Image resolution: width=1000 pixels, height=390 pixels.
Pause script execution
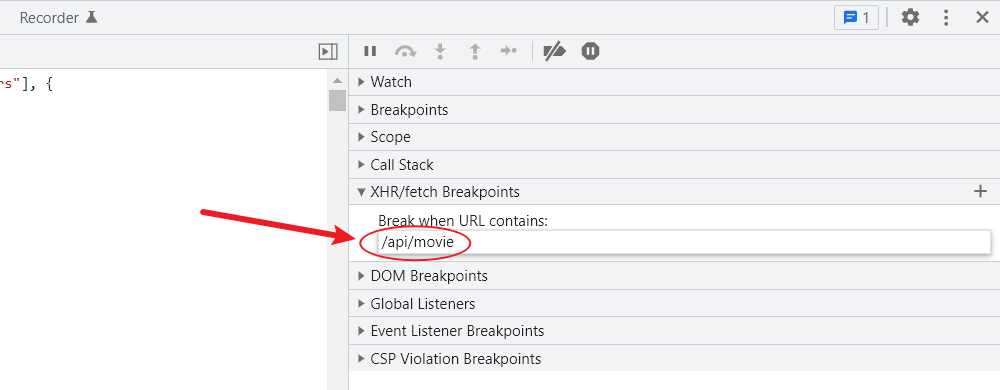(370, 51)
